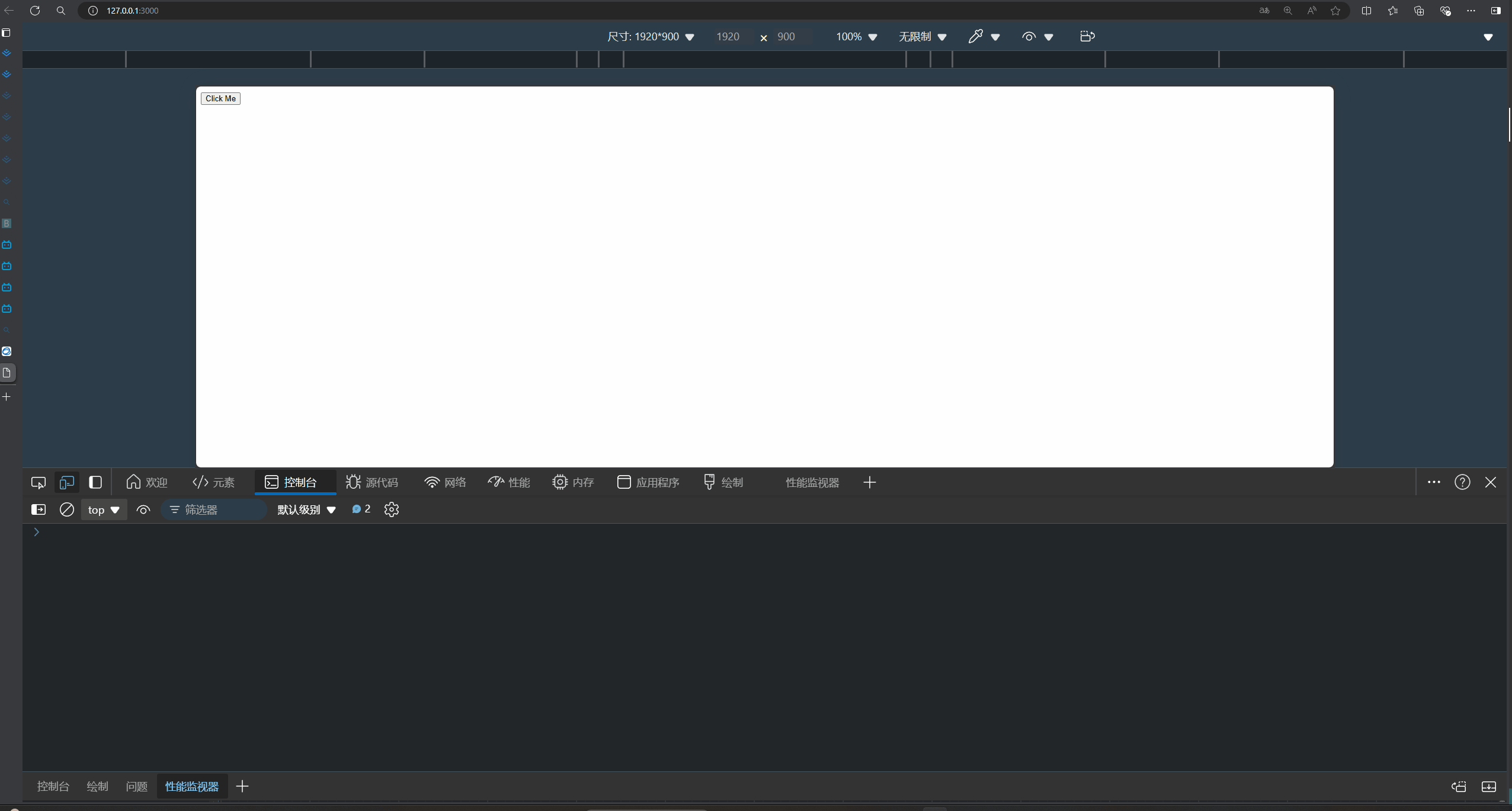Open the dock layout panel icon

95,482
